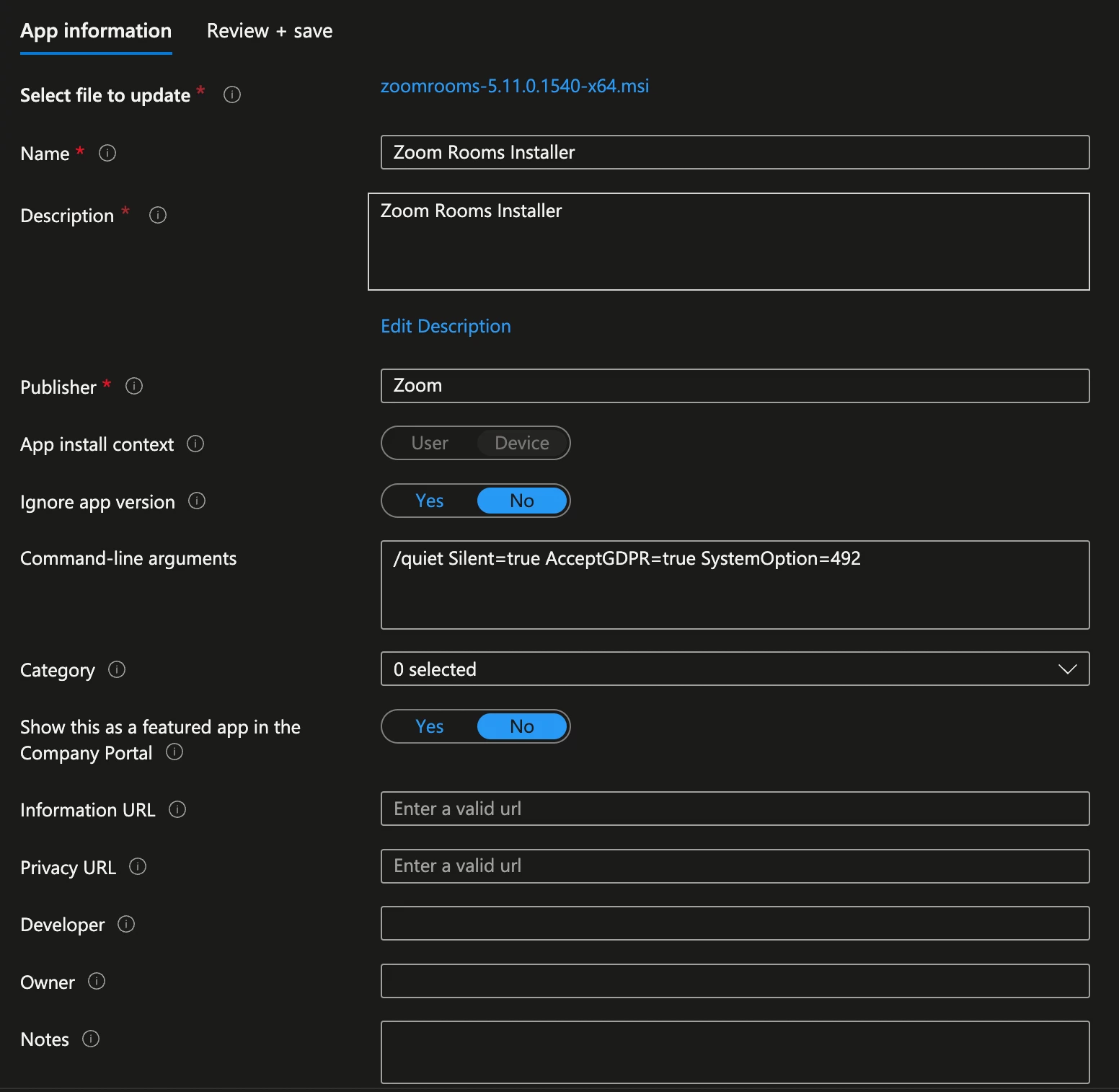Click the Privacy URL input field

[x=735, y=866]
